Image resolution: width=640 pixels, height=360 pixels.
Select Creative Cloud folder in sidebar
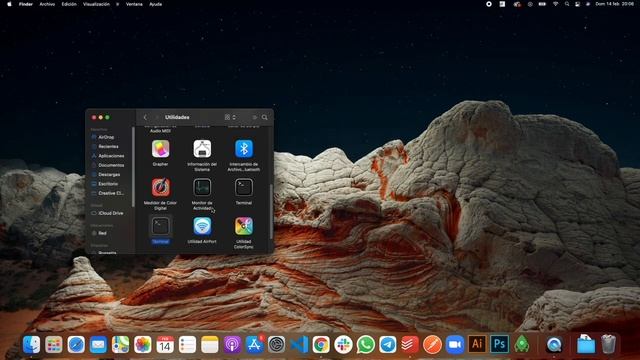pyautogui.click(x=111, y=193)
